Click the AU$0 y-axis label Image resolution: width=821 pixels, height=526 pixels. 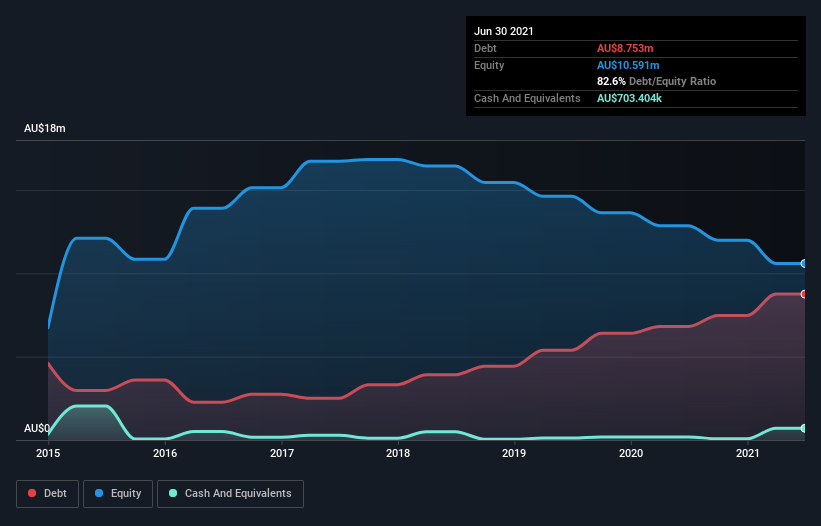(x=37, y=428)
